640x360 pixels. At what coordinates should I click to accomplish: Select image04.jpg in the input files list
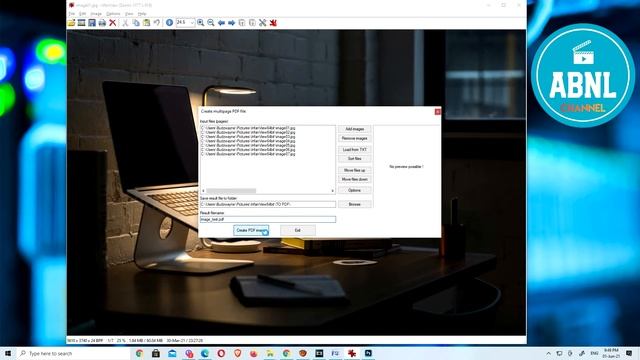tap(248, 141)
